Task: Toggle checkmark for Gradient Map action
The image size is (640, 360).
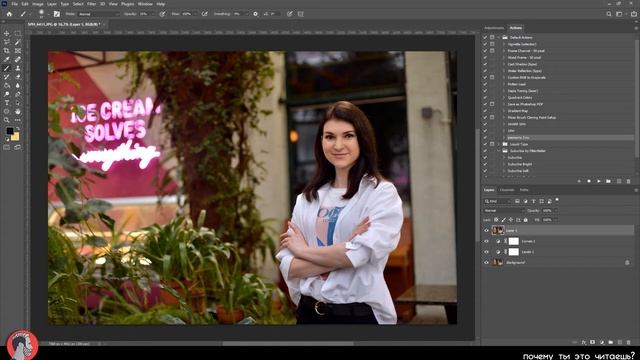Action: click(x=485, y=111)
